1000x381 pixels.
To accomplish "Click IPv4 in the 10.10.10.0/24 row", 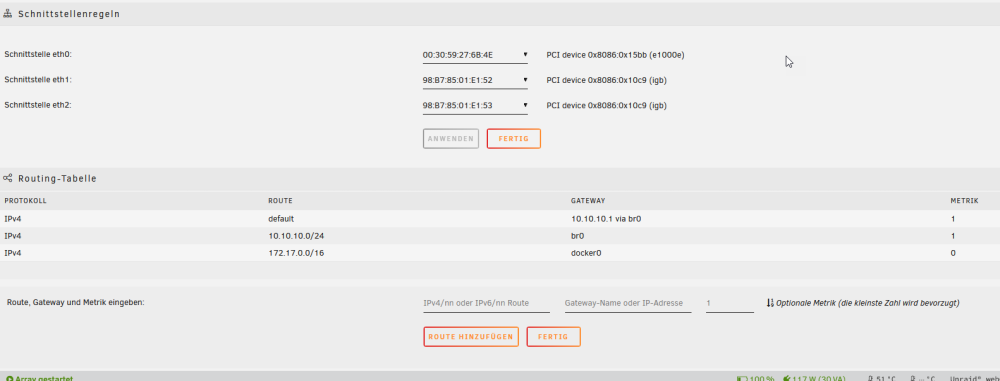I will (13, 236).
